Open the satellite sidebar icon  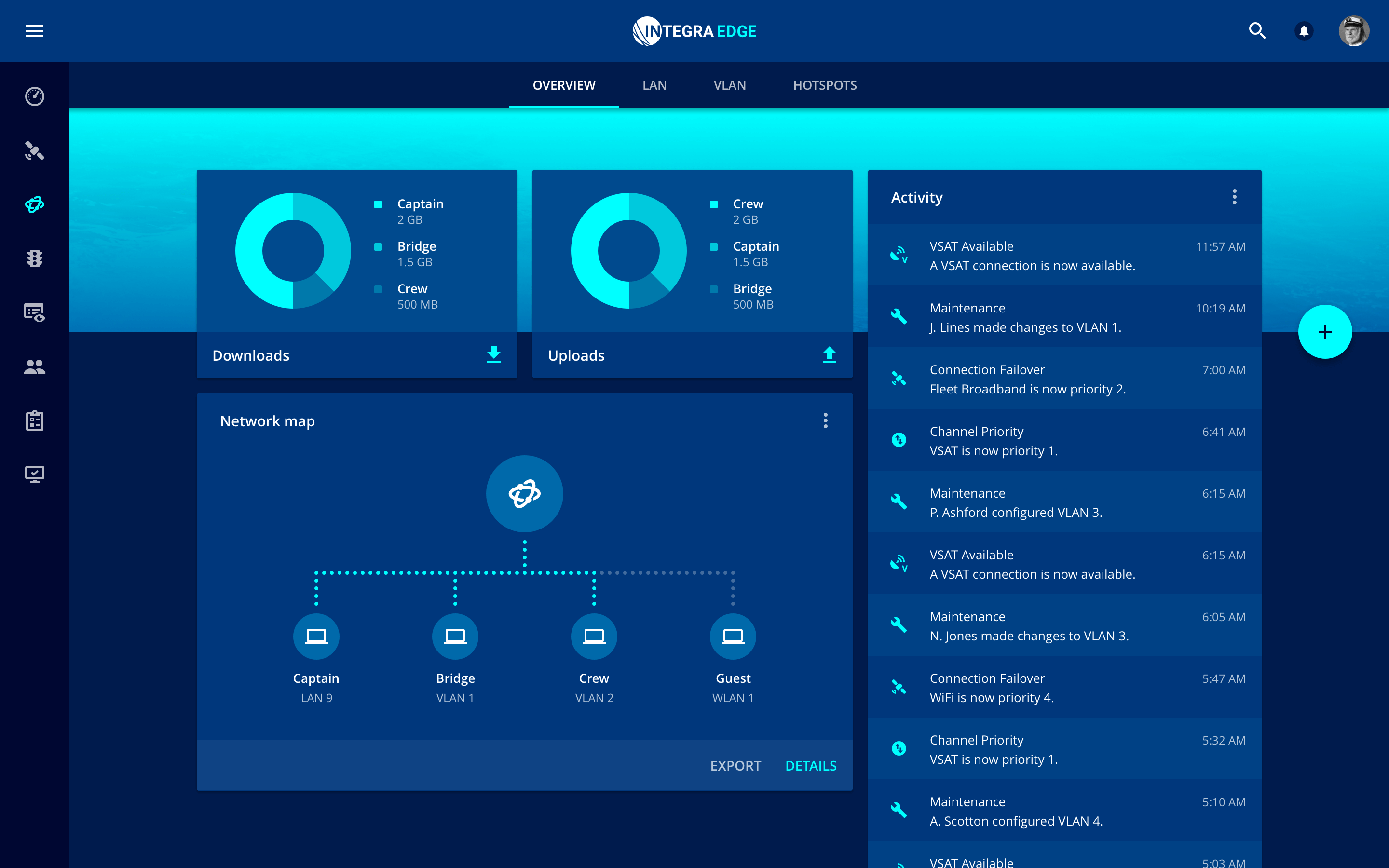coord(34,151)
